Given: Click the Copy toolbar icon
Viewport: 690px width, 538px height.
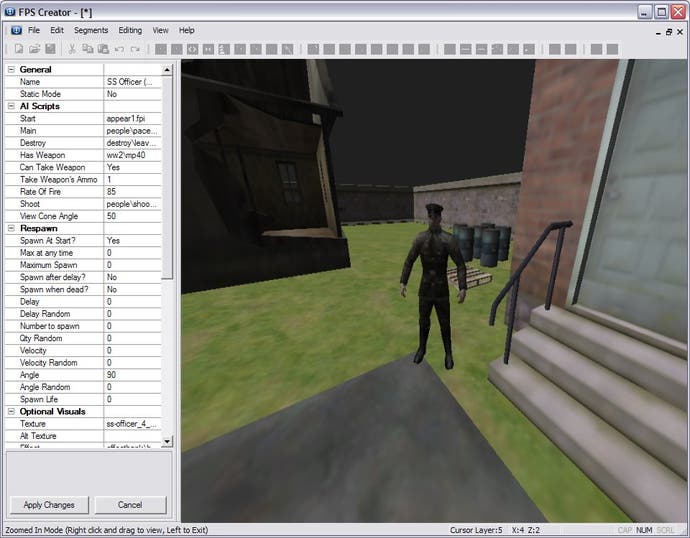Looking at the screenshot, I should (x=88, y=49).
